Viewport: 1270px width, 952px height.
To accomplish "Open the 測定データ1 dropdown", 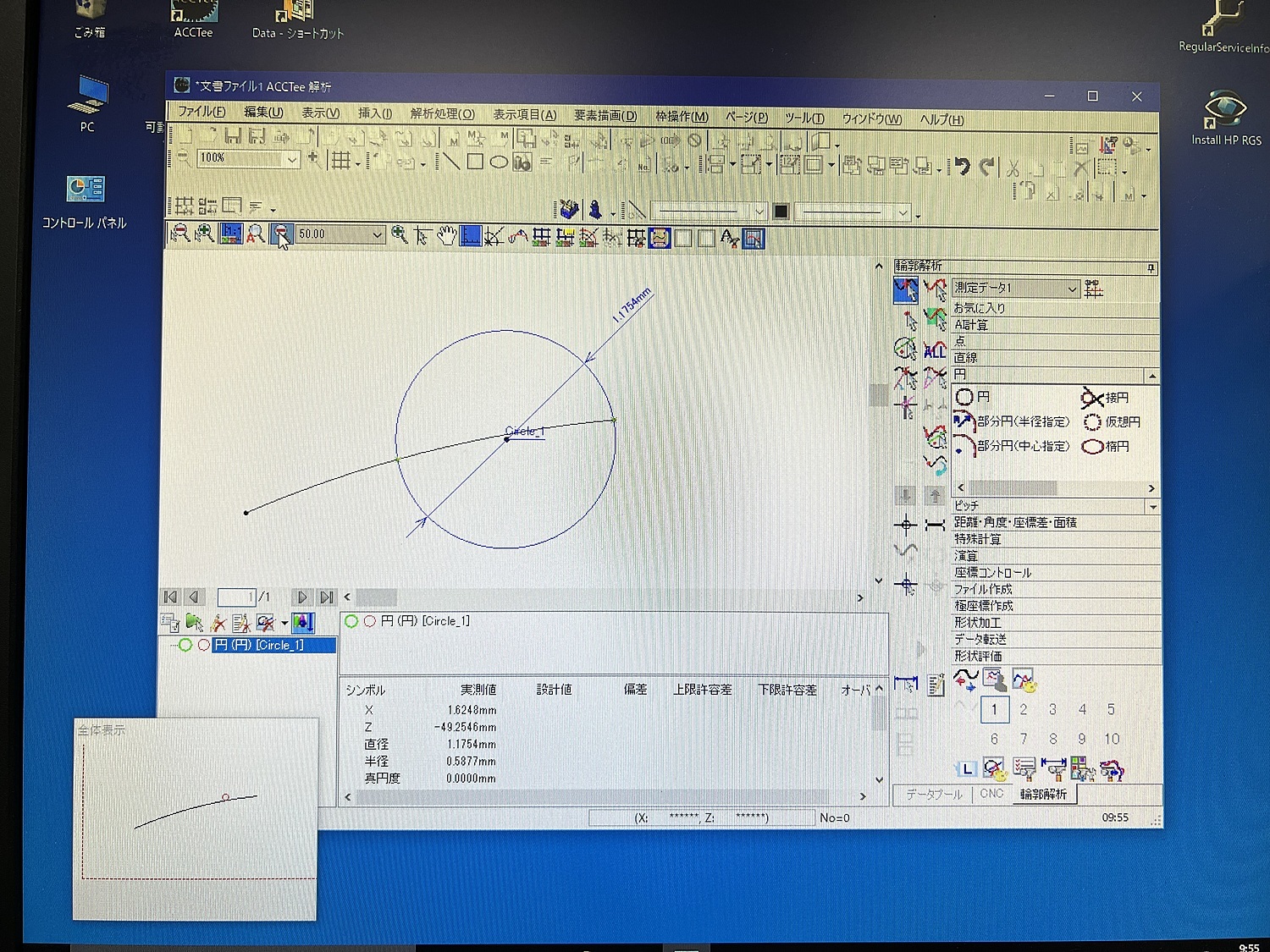I will point(1072,289).
